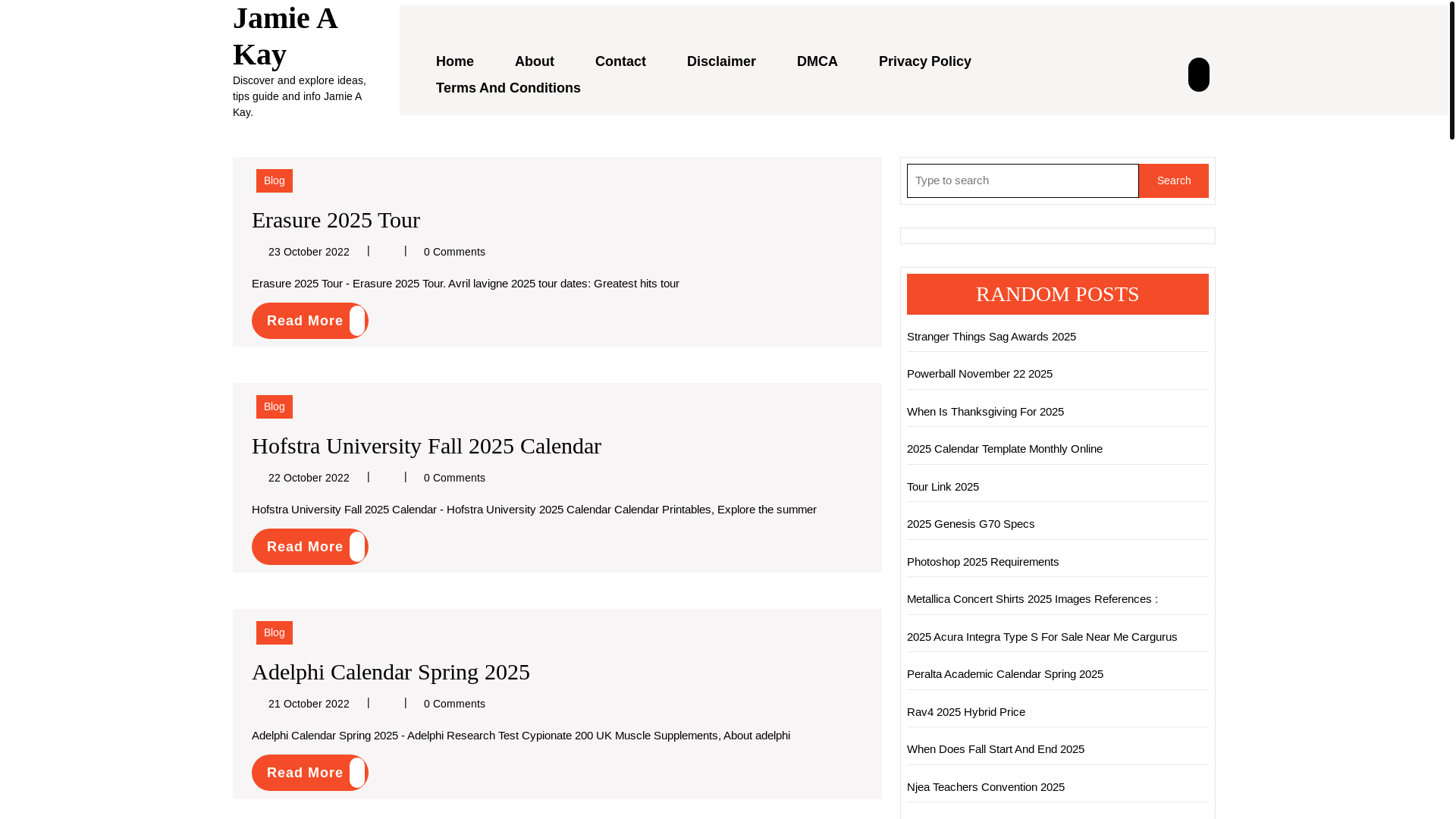Open 2025 Genesis G70 Specs post

tap(971, 524)
